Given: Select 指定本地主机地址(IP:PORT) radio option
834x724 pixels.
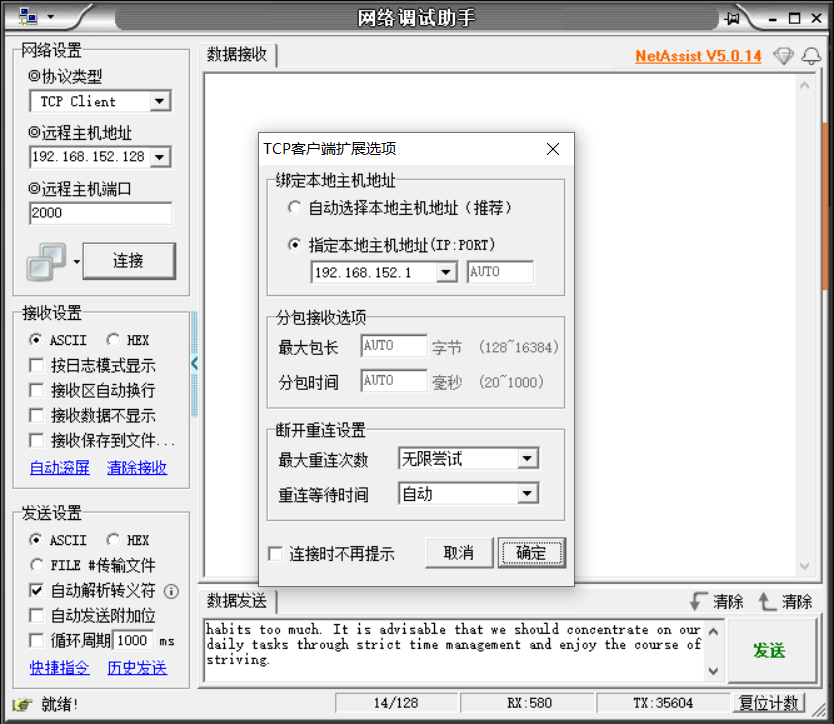Looking at the screenshot, I should [294, 245].
